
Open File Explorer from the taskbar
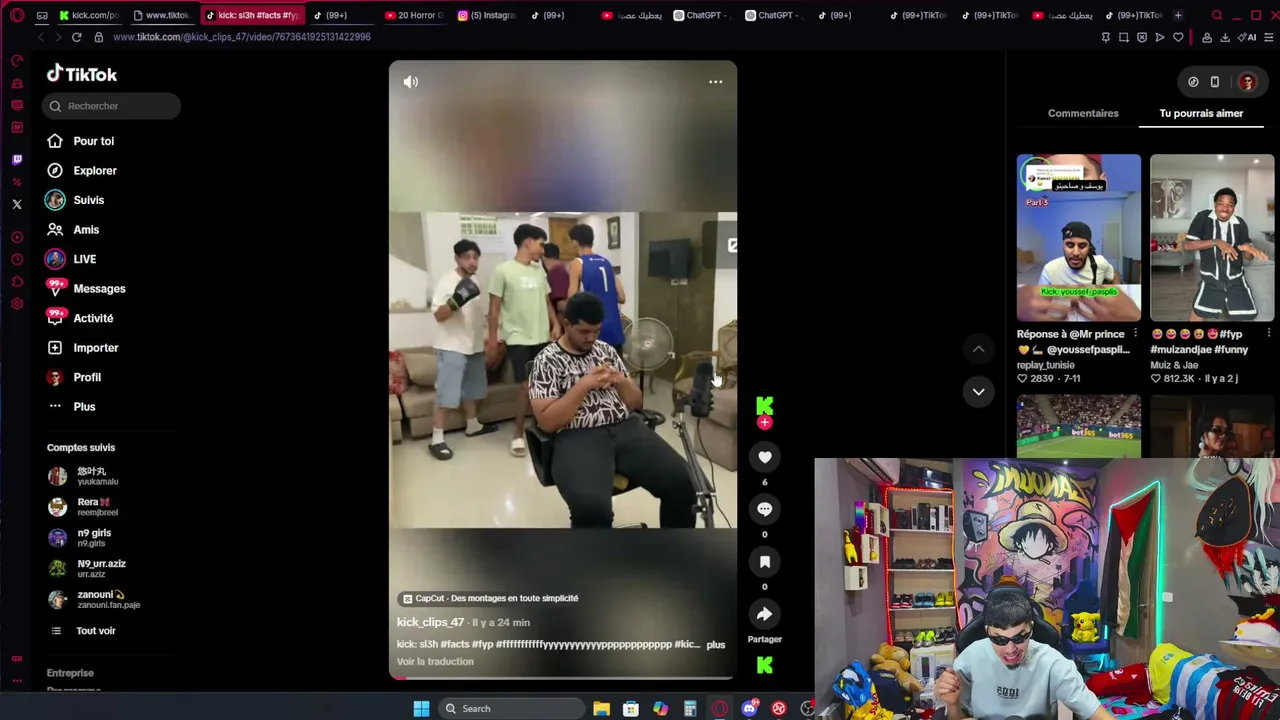(x=601, y=709)
